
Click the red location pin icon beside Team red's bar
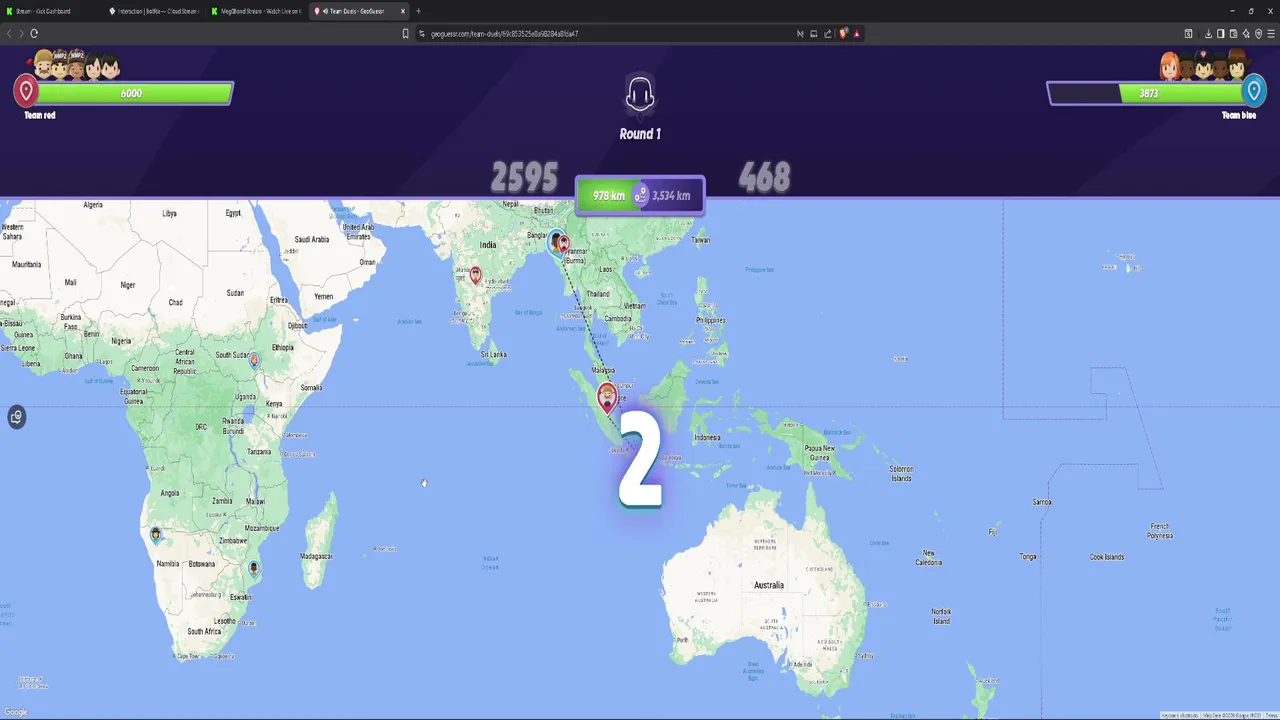(x=25, y=91)
